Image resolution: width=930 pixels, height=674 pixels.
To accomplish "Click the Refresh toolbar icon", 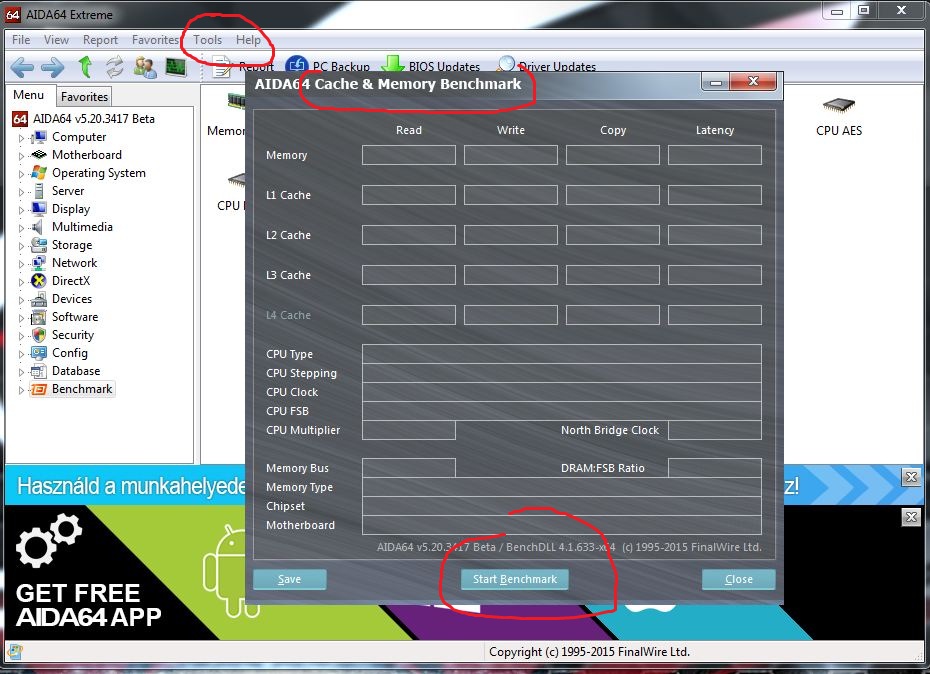I will pos(114,66).
